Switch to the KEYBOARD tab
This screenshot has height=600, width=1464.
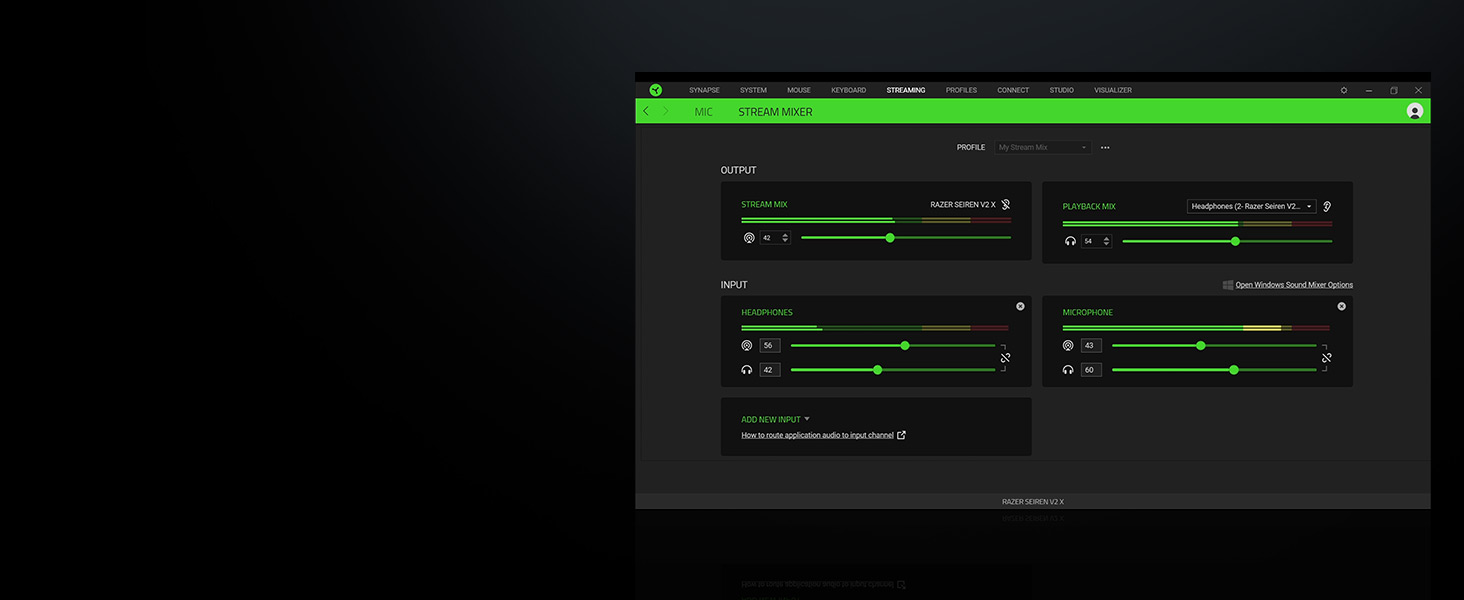848,90
